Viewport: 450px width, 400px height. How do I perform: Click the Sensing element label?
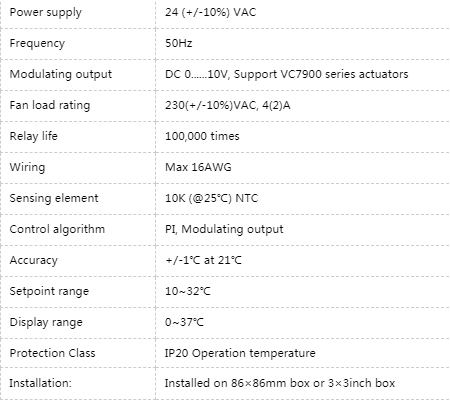54,198
